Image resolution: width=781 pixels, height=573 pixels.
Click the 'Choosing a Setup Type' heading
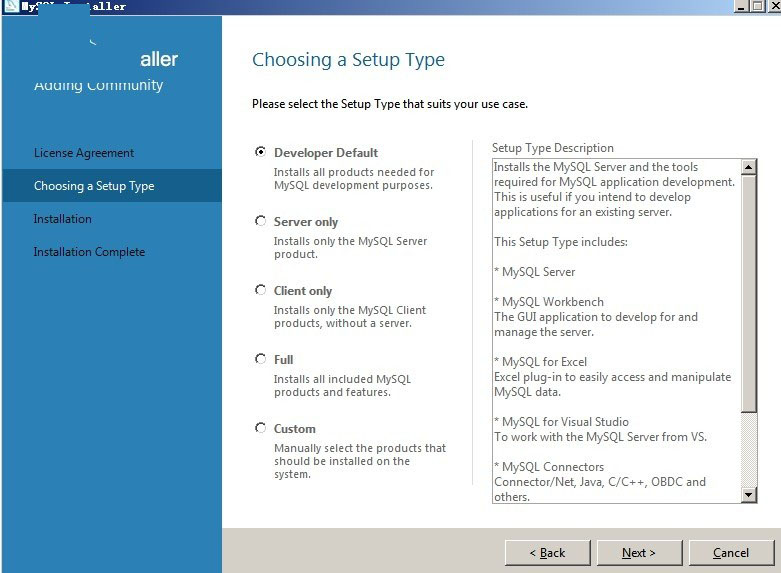pos(348,60)
